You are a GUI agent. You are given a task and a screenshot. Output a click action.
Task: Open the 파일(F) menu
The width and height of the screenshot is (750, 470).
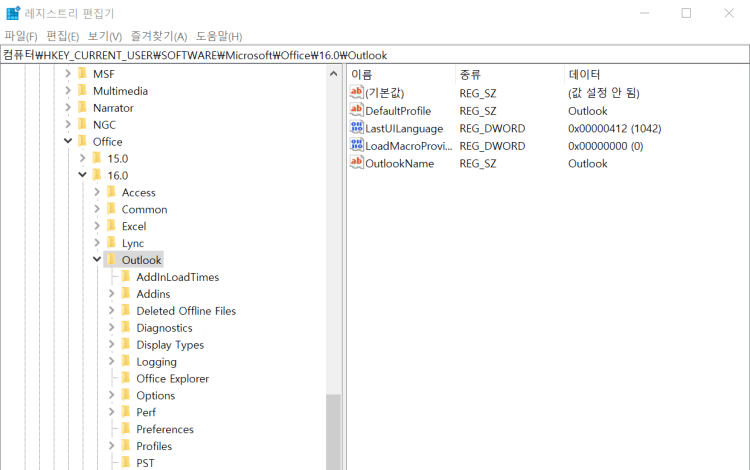tap(21, 36)
